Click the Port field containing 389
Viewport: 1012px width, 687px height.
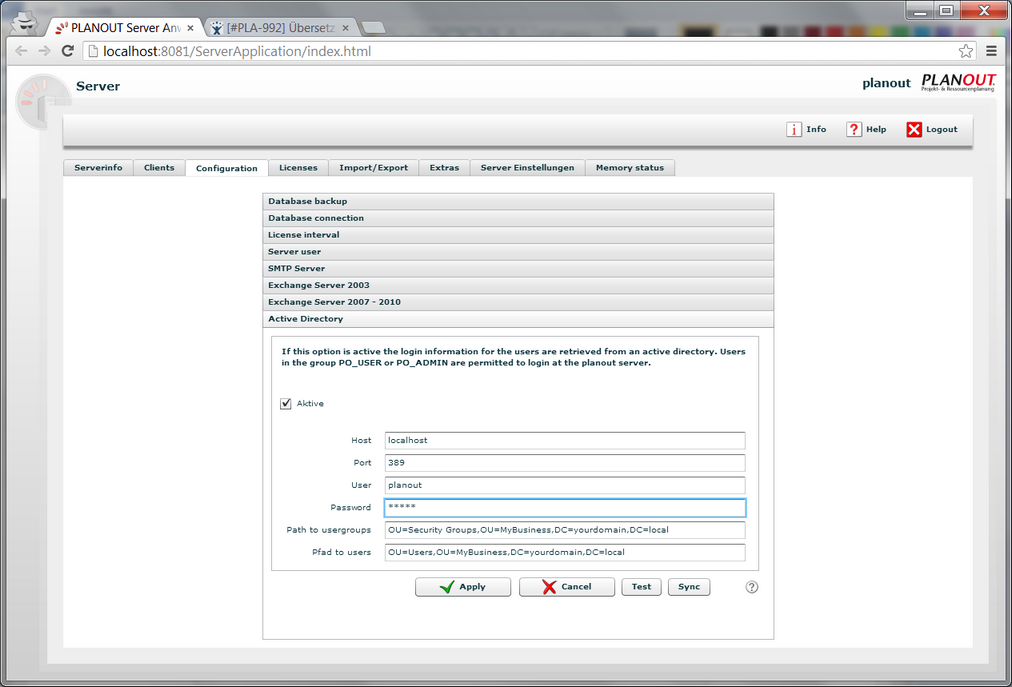click(x=565, y=463)
